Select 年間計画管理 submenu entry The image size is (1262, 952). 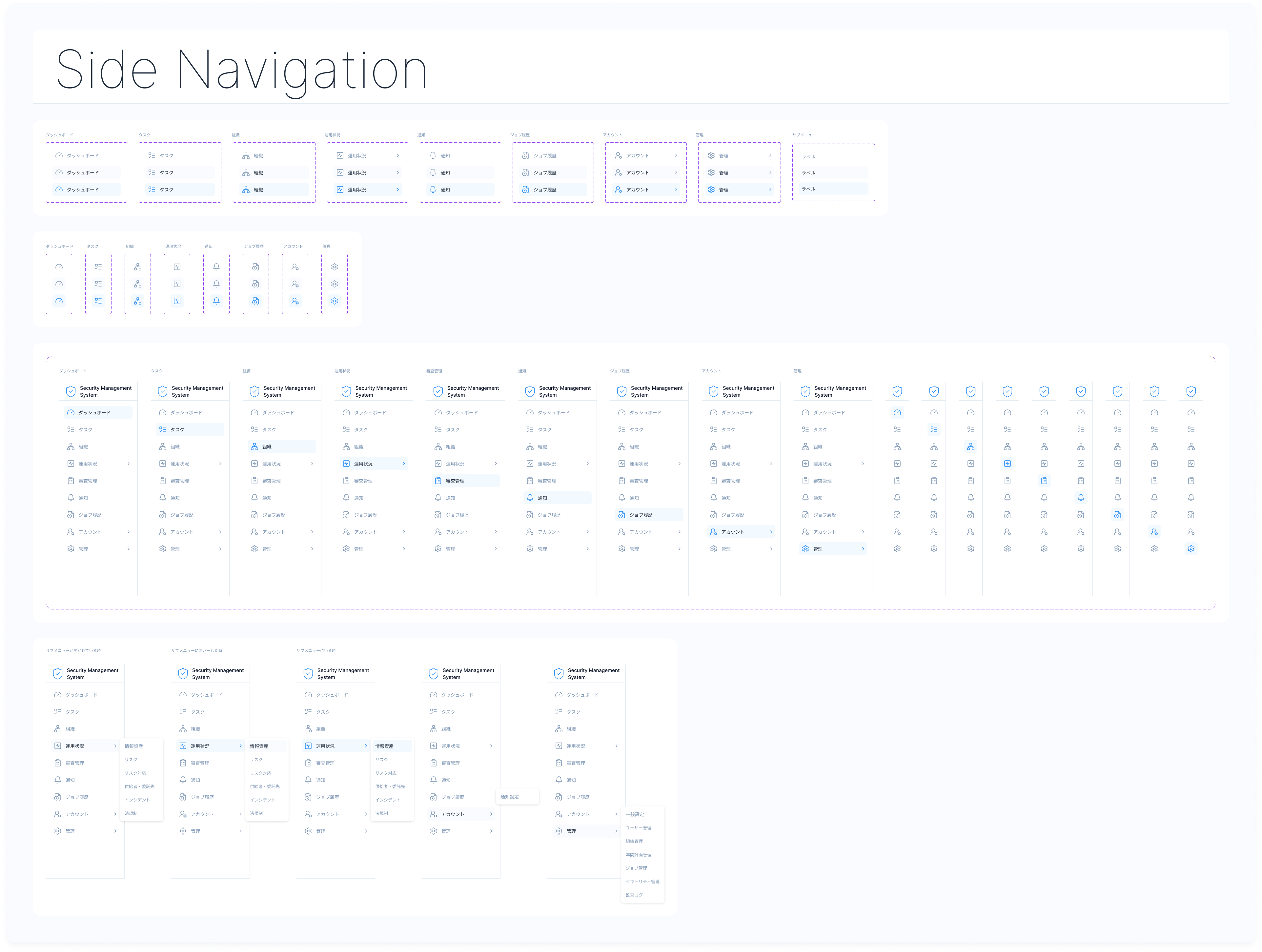click(639, 854)
